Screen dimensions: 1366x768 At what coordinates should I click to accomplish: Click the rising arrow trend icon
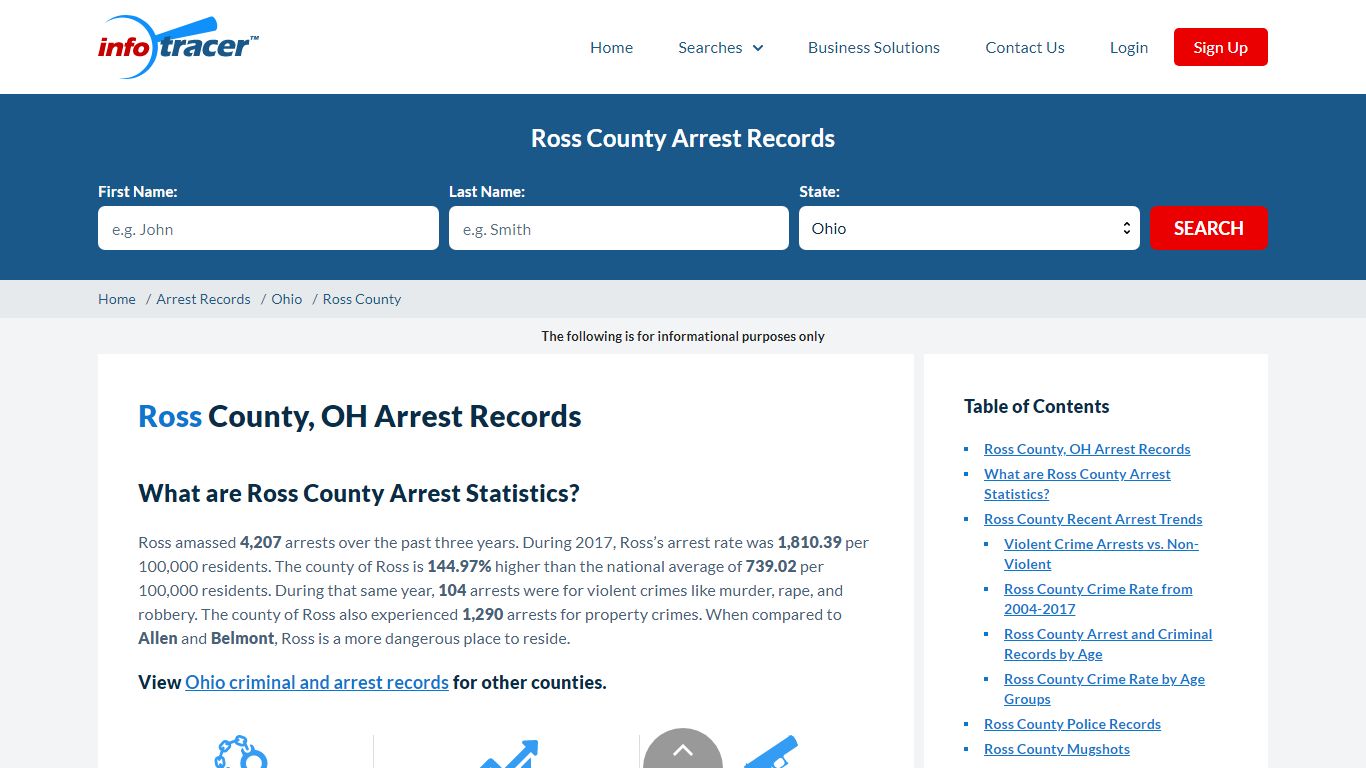(x=509, y=754)
